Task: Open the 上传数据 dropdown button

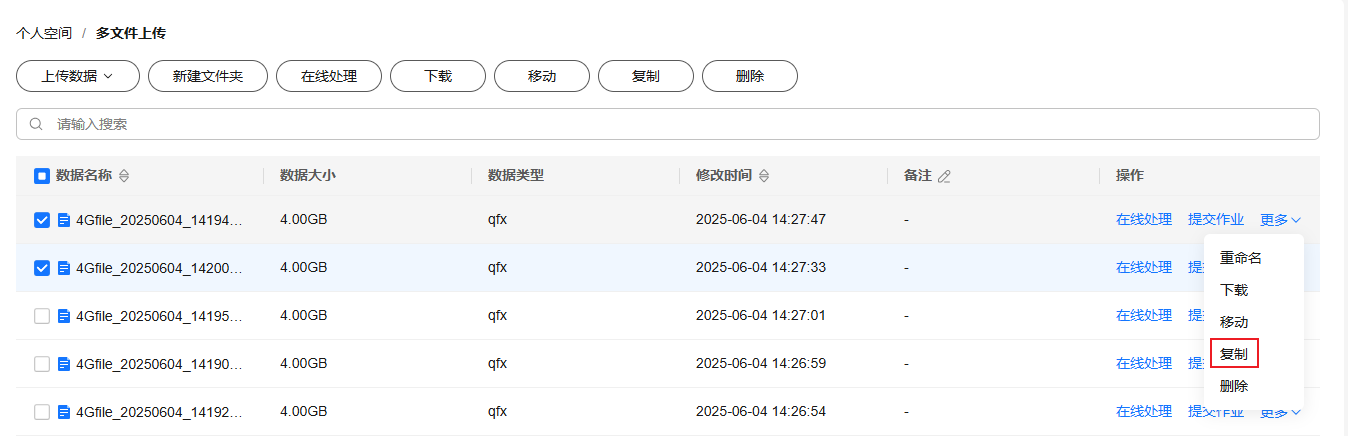Action: [x=76, y=76]
